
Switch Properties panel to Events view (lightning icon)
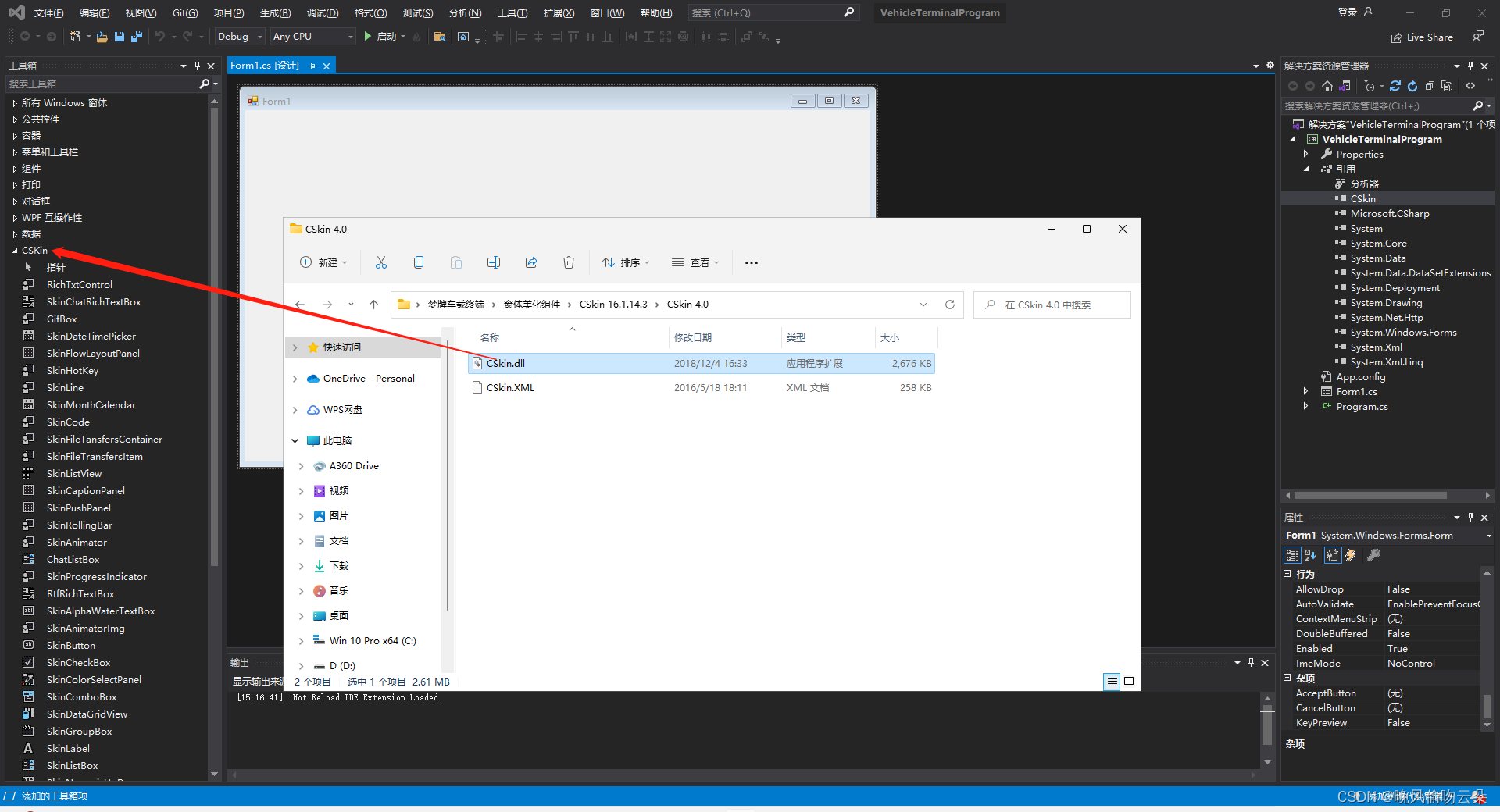point(1351,555)
